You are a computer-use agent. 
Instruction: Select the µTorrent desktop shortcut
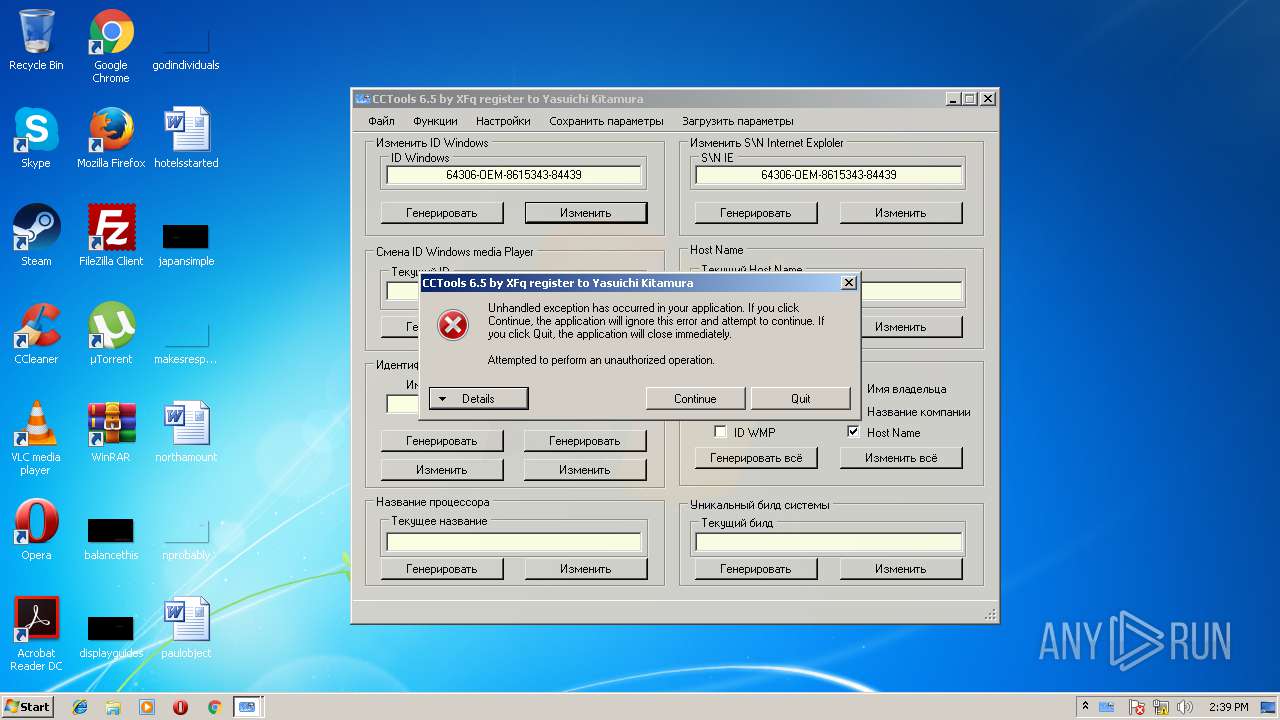pos(111,334)
